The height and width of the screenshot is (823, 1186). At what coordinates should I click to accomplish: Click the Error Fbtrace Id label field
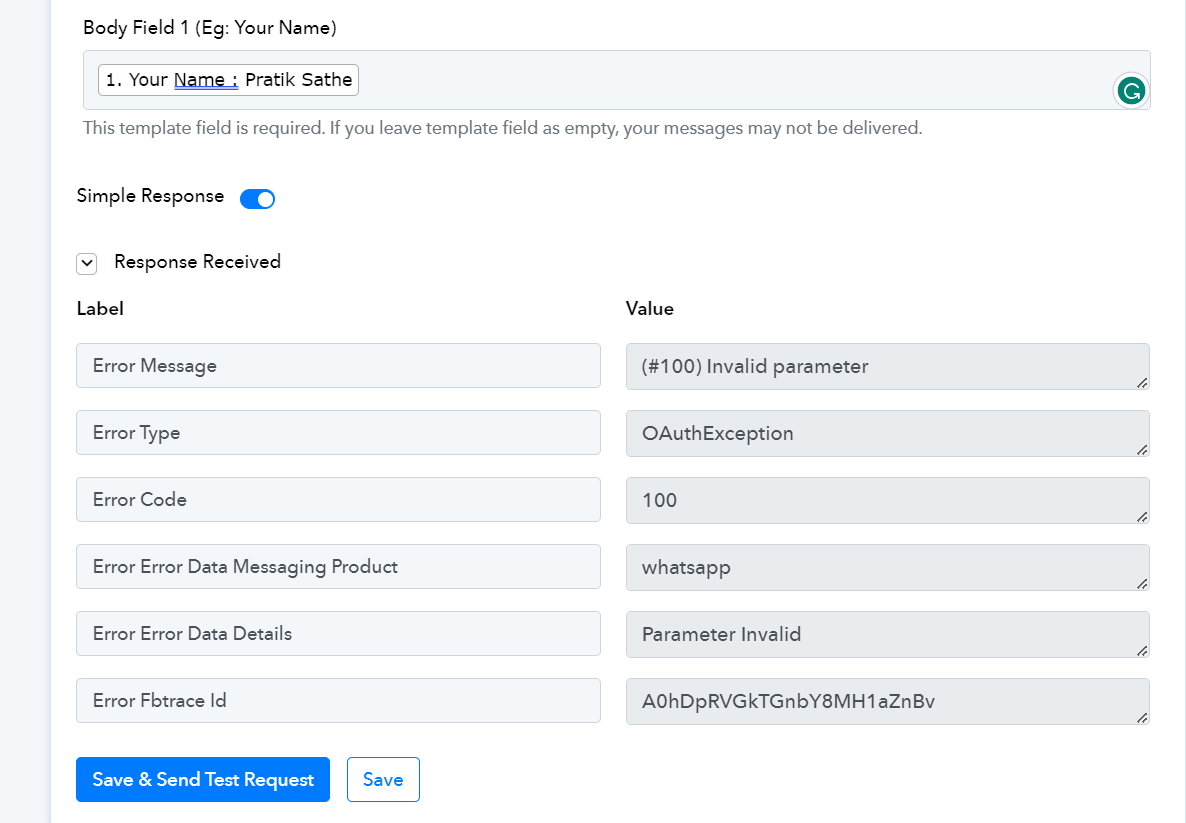[338, 700]
